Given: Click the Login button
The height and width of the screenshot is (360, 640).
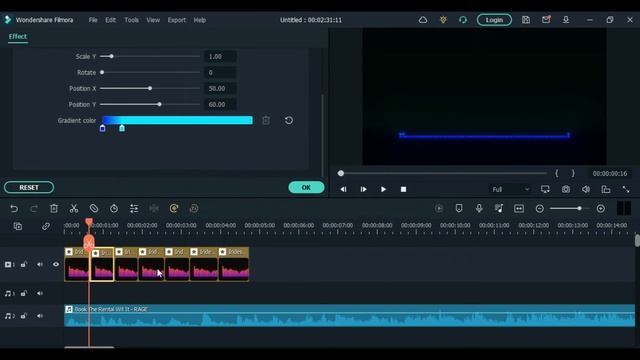Looking at the screenshot, I should [x=494, y=20].
